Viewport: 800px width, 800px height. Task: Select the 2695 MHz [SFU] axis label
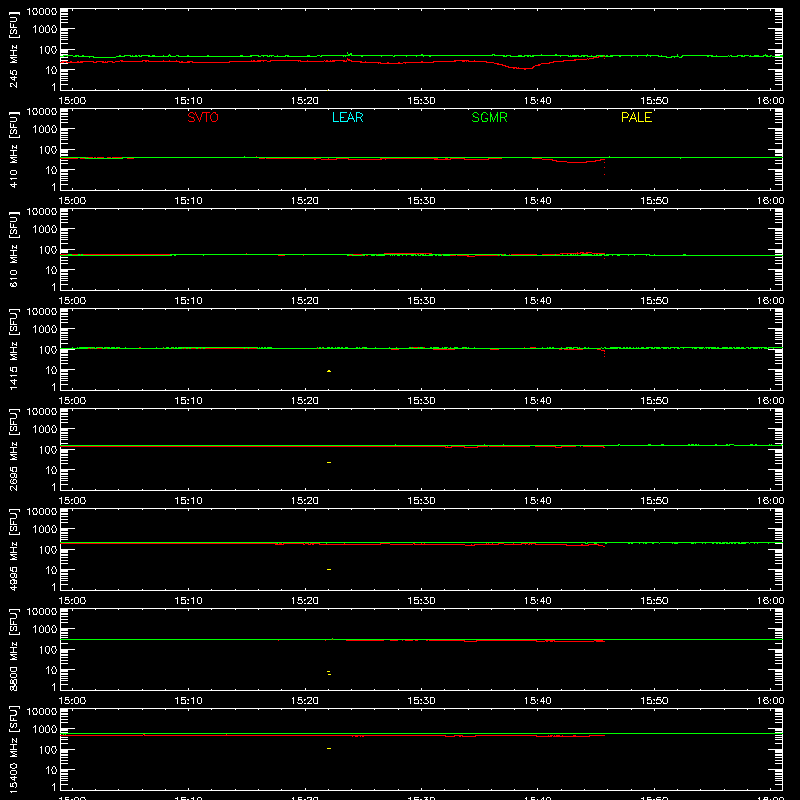pos(13,449)
